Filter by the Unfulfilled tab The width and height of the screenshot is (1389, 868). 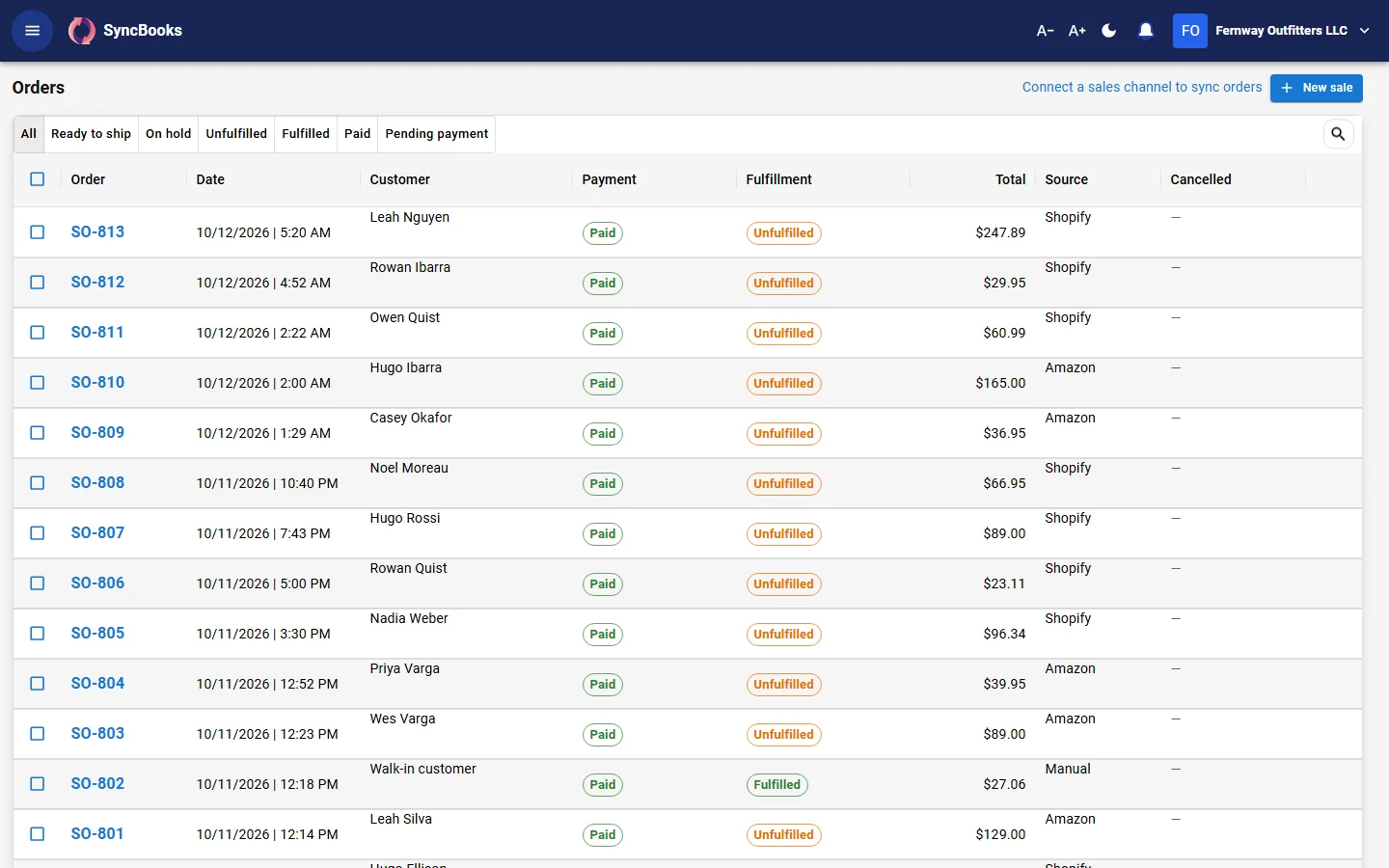point(236,134)
